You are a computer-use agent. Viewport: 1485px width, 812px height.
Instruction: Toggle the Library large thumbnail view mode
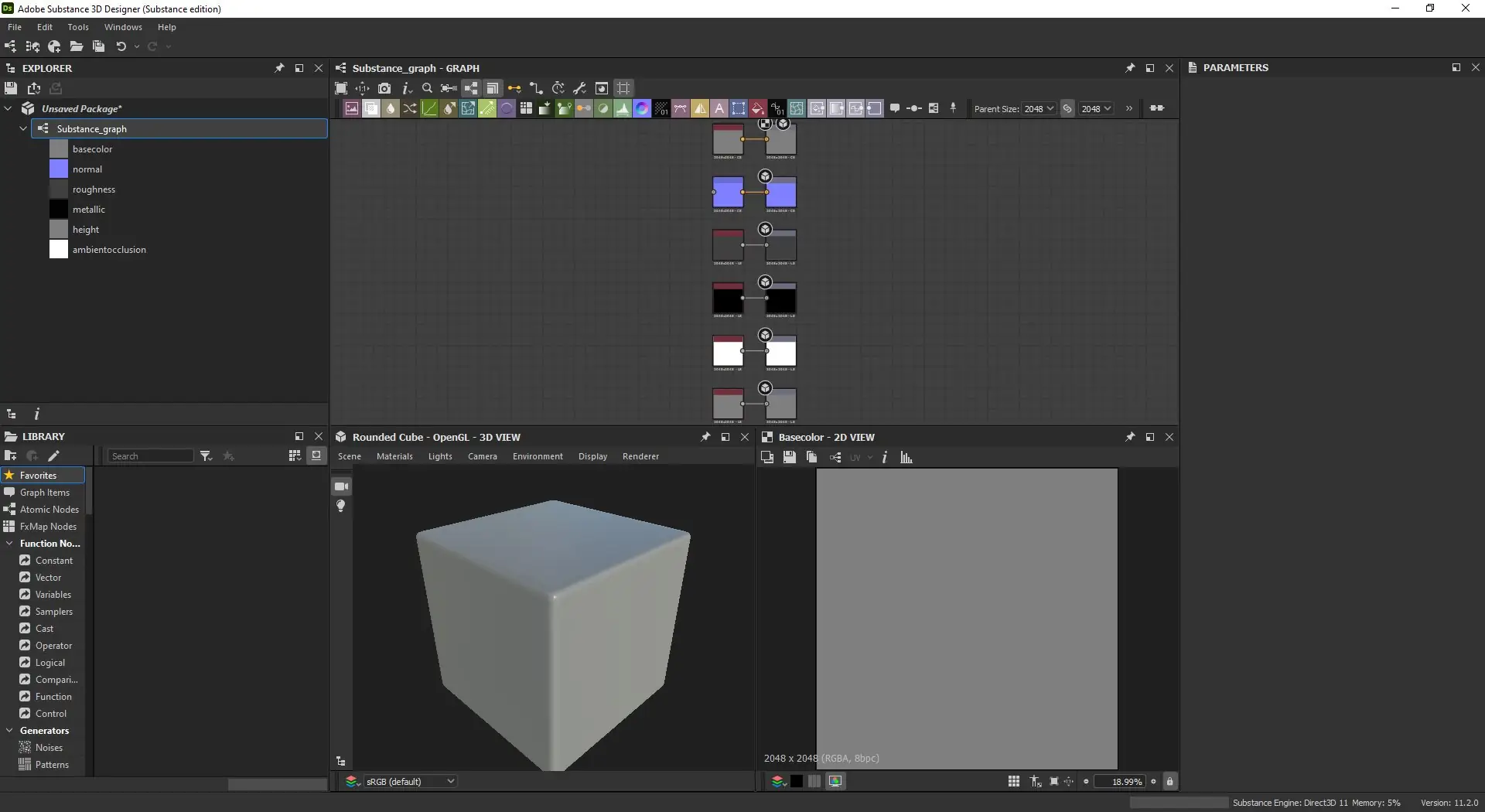[316, 456]
